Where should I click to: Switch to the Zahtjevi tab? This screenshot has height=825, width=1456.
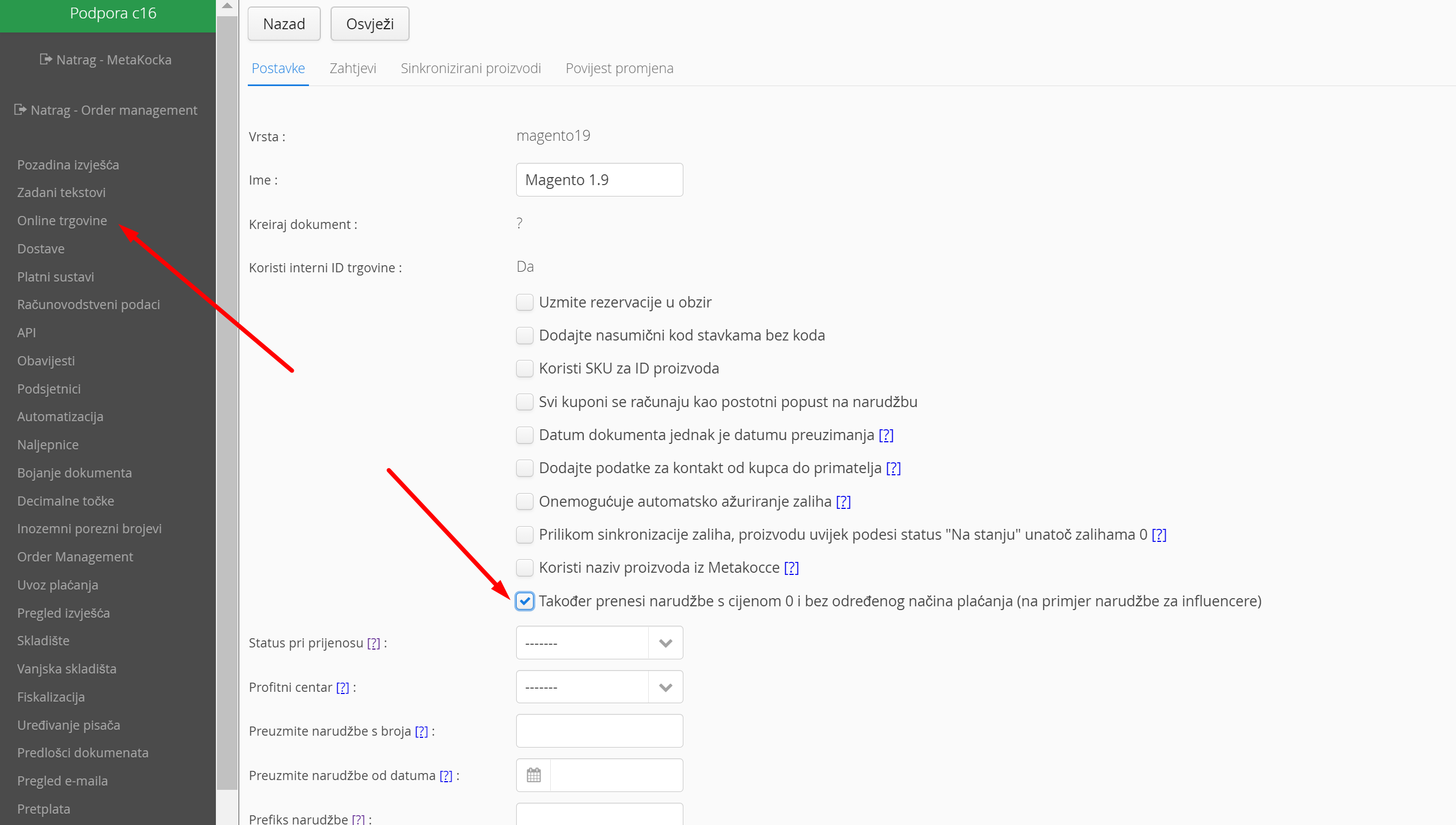click(x=352, y=69)
